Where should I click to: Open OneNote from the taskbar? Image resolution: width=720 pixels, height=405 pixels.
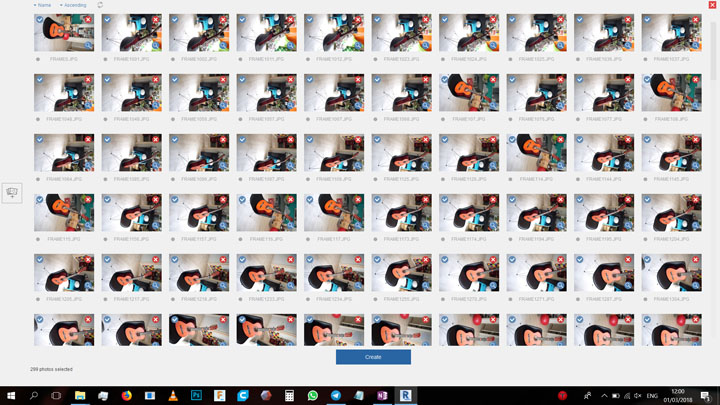coord(382,395)
